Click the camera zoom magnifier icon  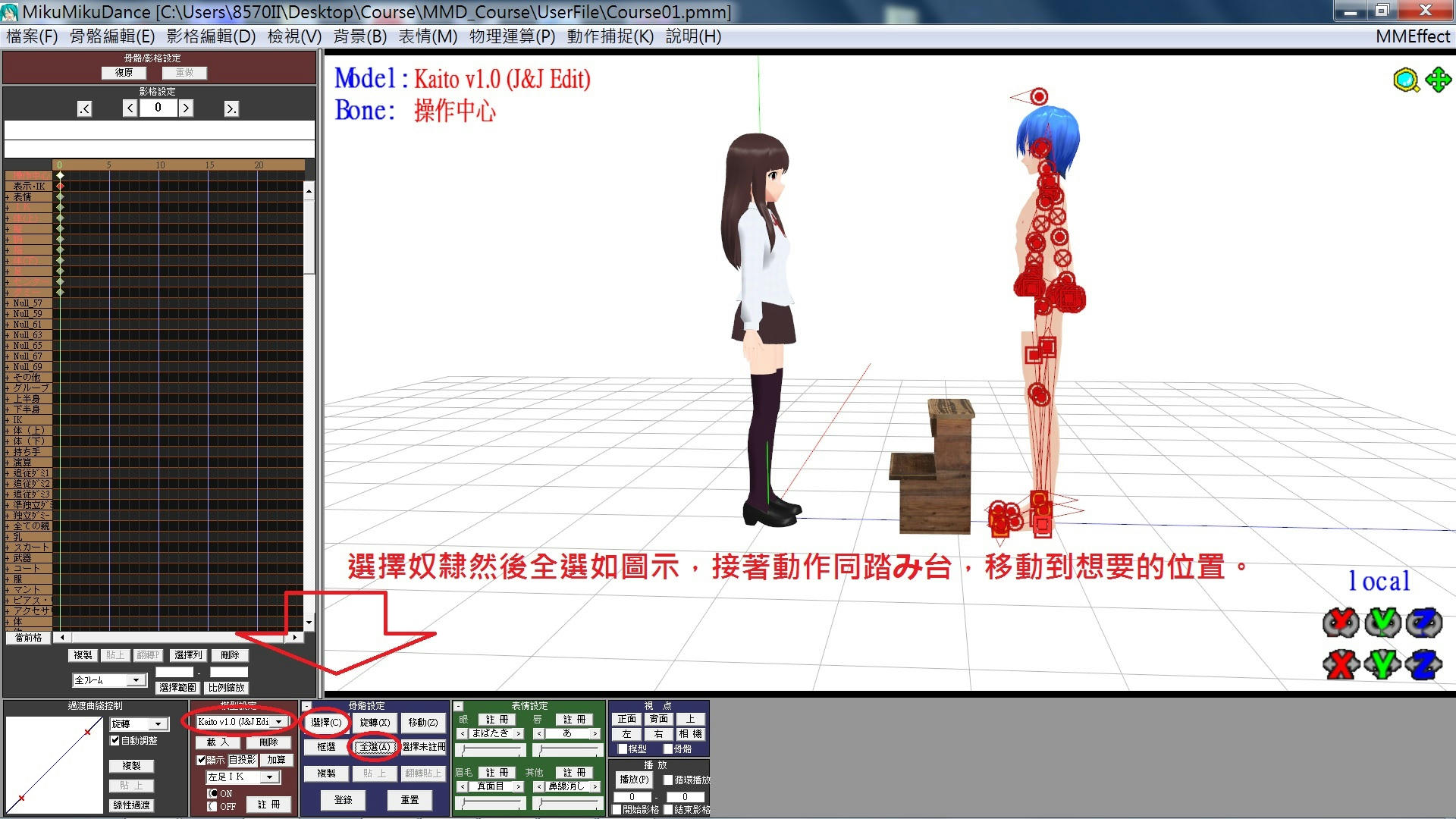click(1406, 80)
